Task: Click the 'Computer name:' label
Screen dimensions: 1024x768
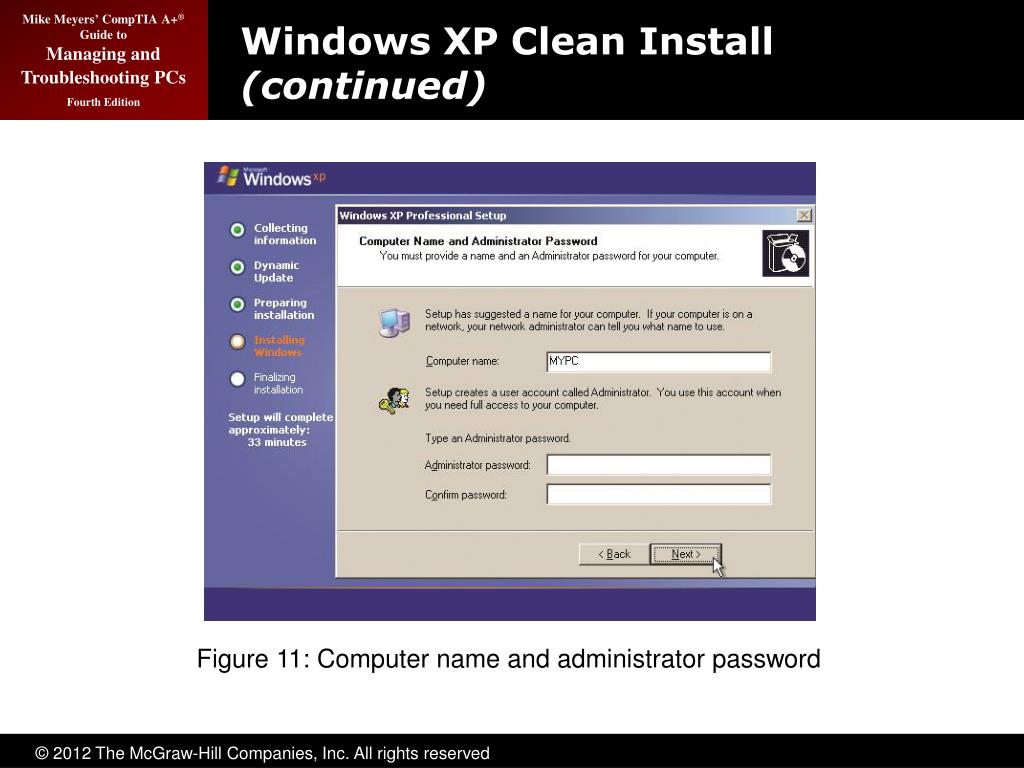Action: click(462, 361)
